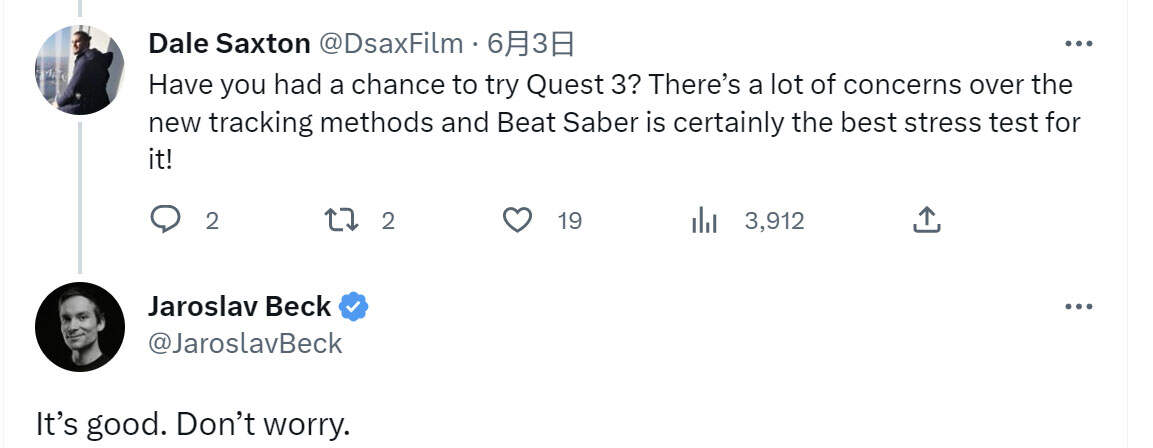Image resolution: width=1153 pixels, height=448 pixels.
Task: Click the retweet count number 2
Action: [388, 221]
